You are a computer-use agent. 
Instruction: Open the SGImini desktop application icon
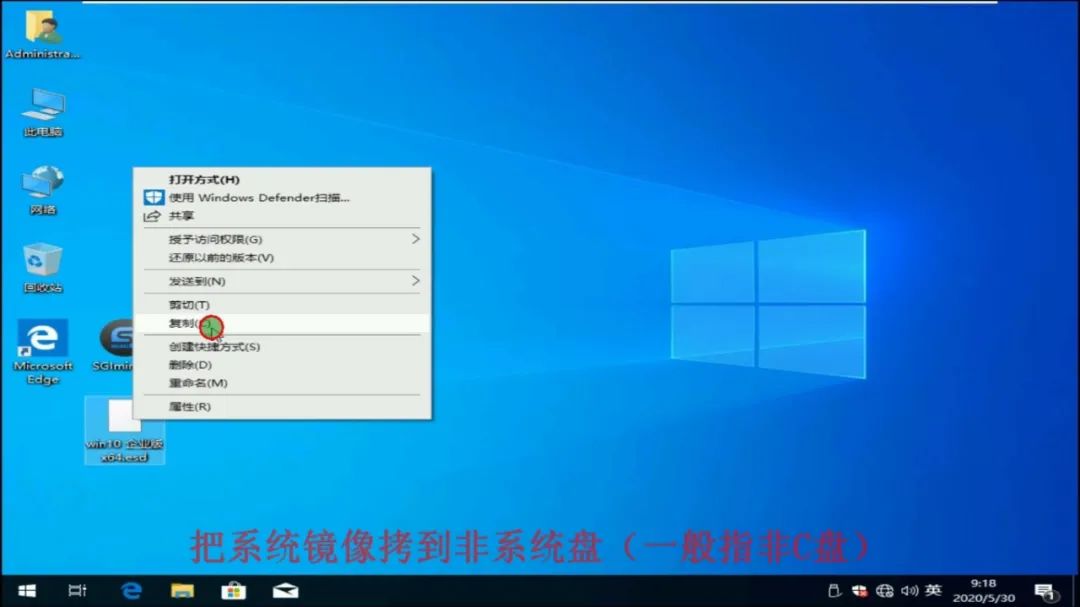(115, 345)
